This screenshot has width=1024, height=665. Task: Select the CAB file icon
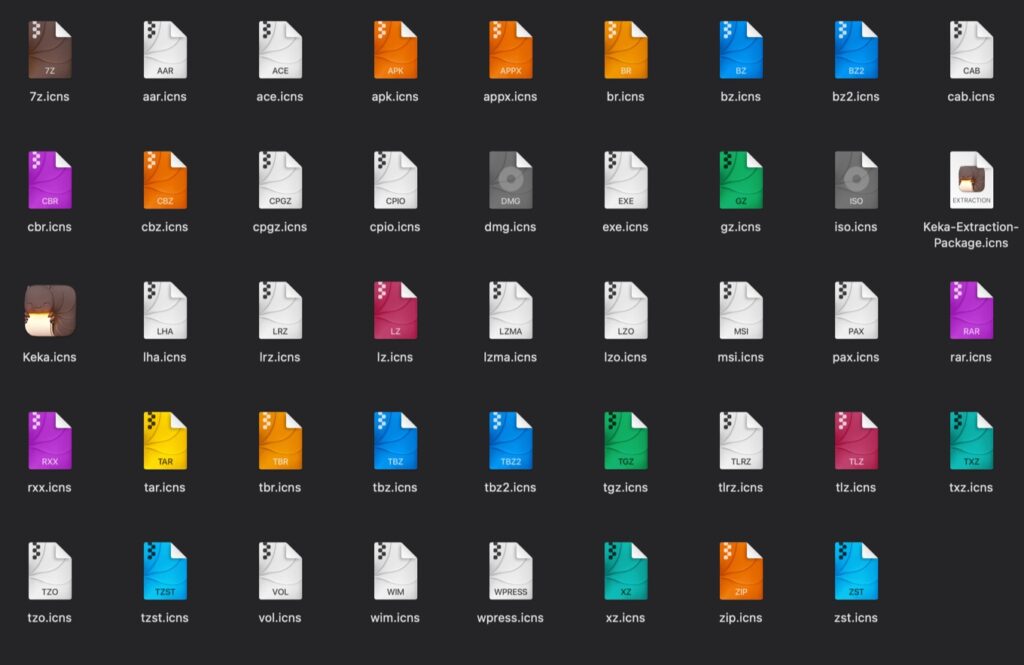(x=971, y=50)
